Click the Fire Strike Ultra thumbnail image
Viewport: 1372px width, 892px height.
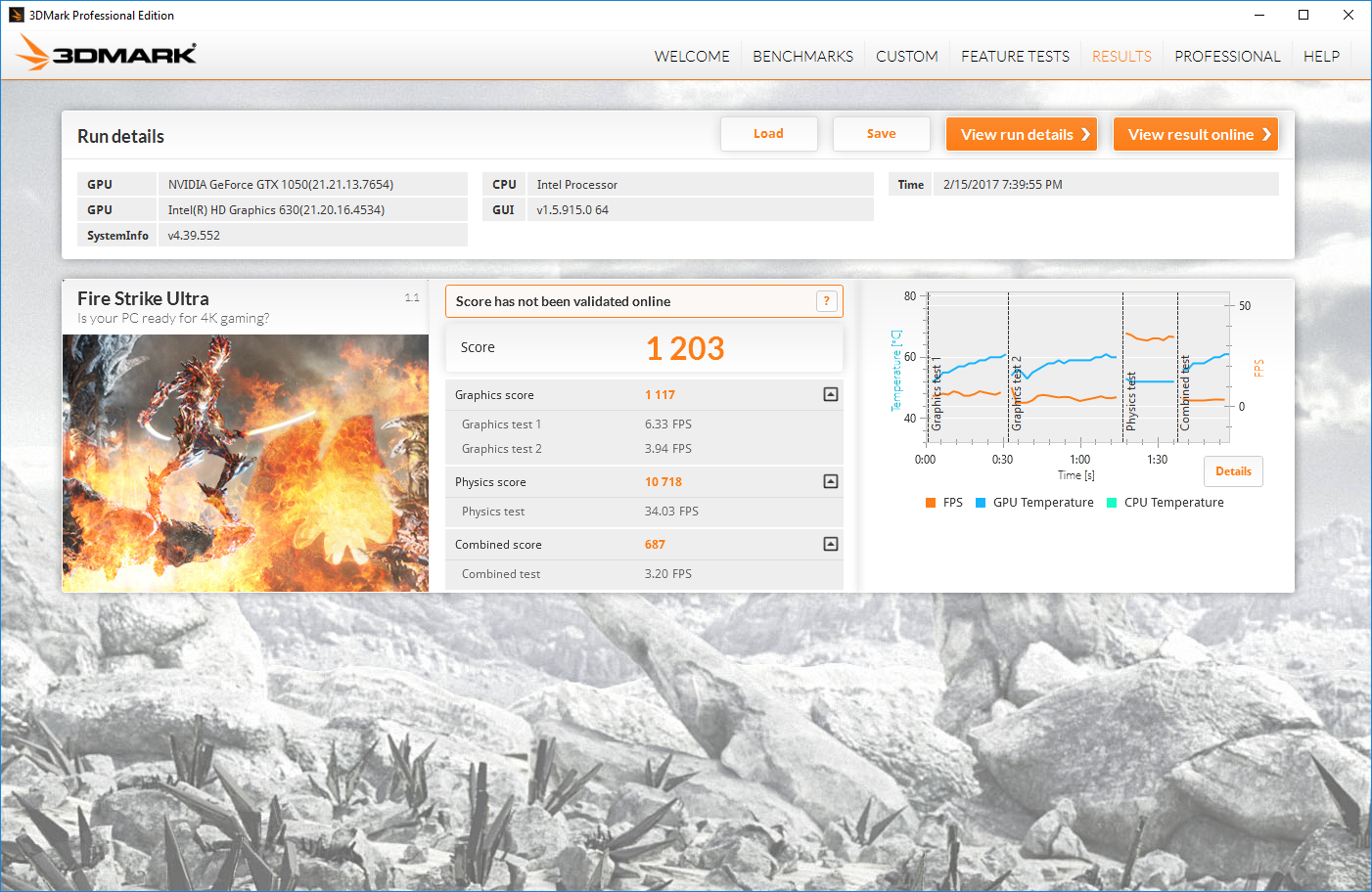coord(246,463)
